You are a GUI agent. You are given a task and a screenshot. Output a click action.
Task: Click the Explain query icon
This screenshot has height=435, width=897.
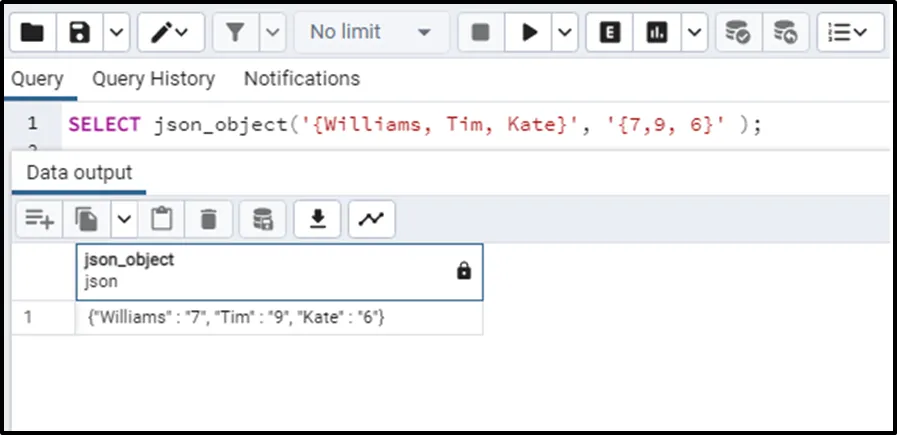(x=609, y=33)
